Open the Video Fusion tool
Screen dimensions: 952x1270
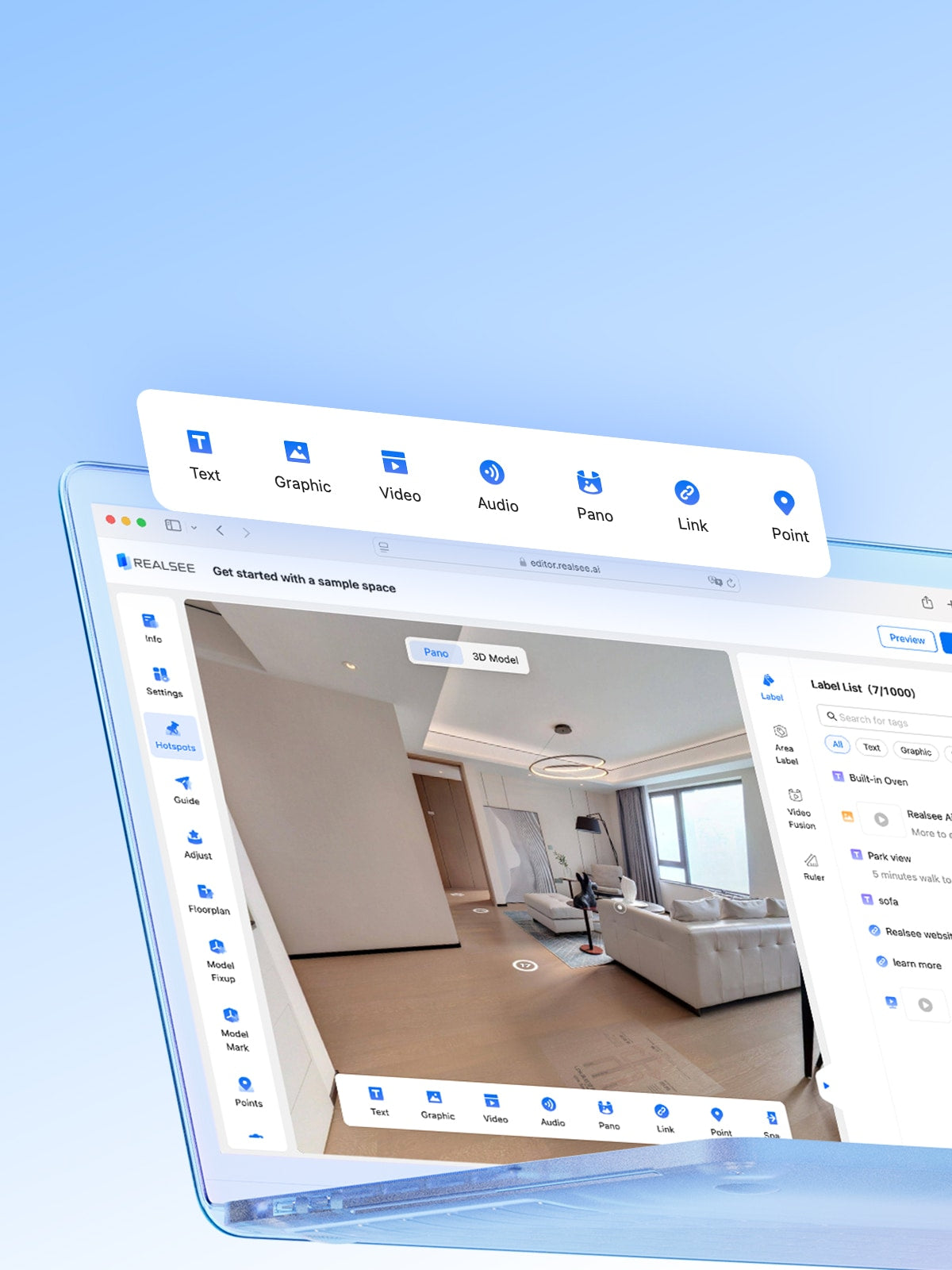[799, 809]
